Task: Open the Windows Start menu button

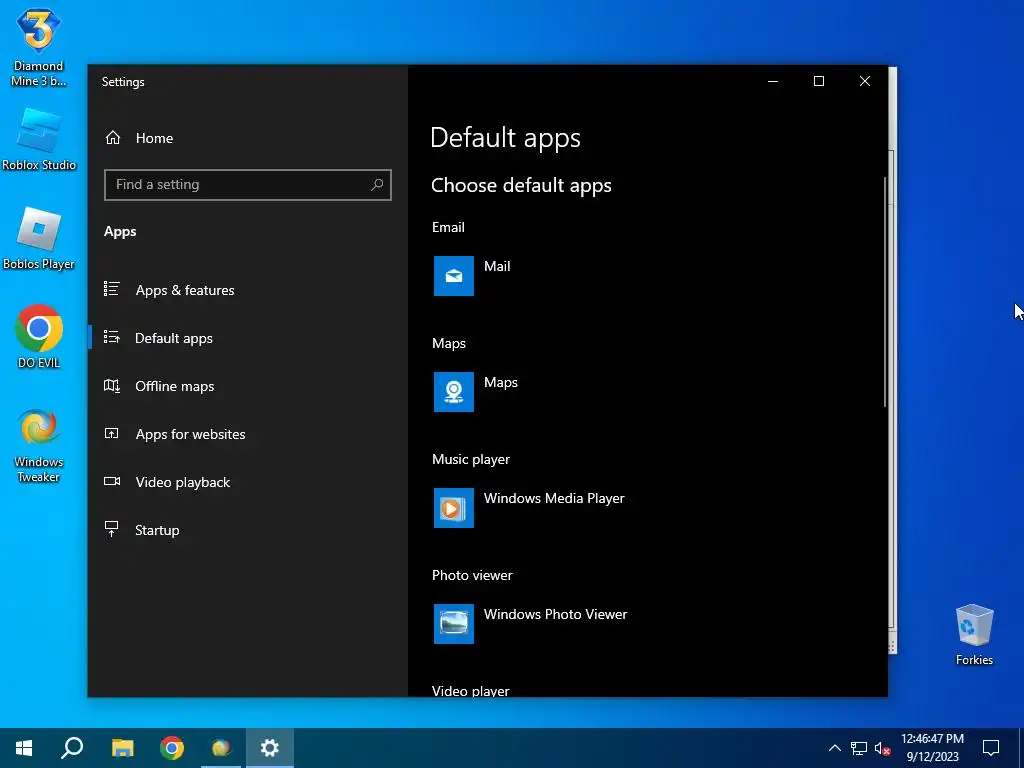Action: click(x=24, y=748)
